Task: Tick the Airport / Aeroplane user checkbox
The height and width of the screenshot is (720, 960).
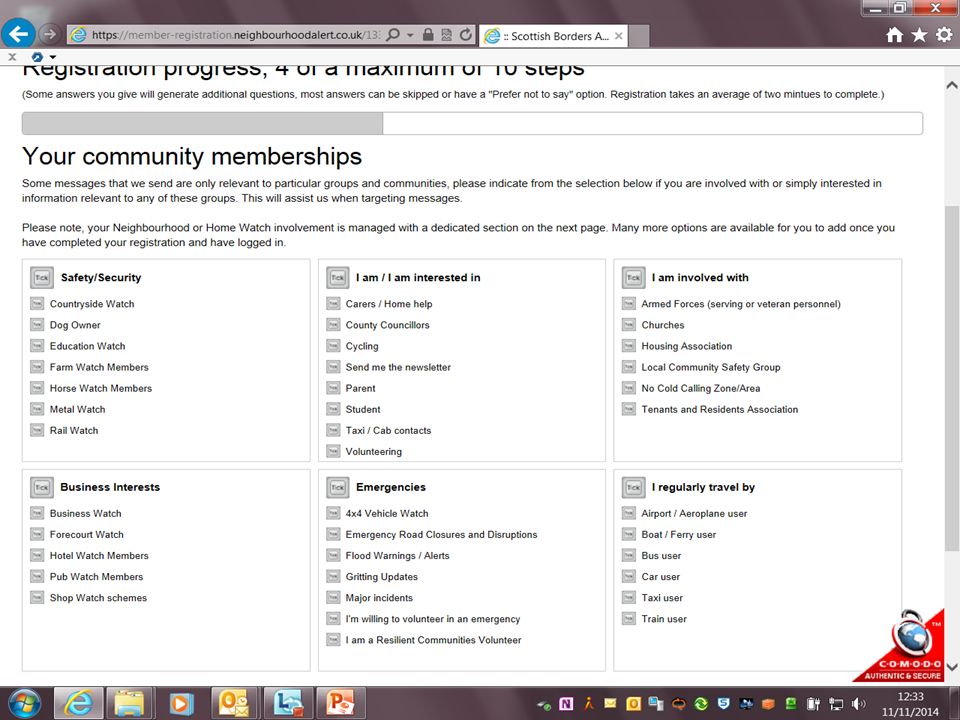Action: pos(629,513)
